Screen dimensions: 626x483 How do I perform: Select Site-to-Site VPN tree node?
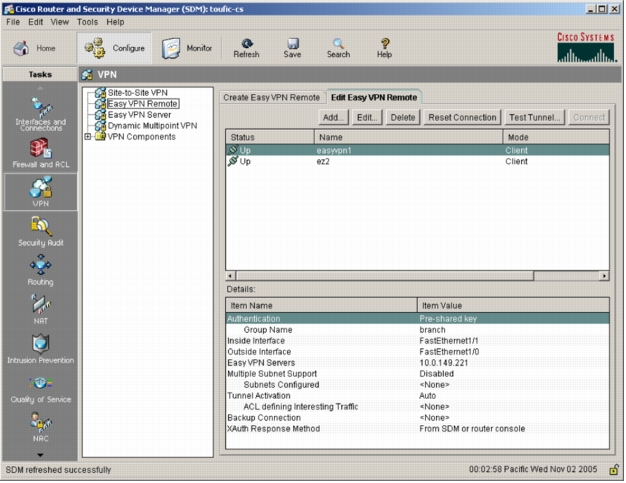pyautogui.click(x=137, y=93)
